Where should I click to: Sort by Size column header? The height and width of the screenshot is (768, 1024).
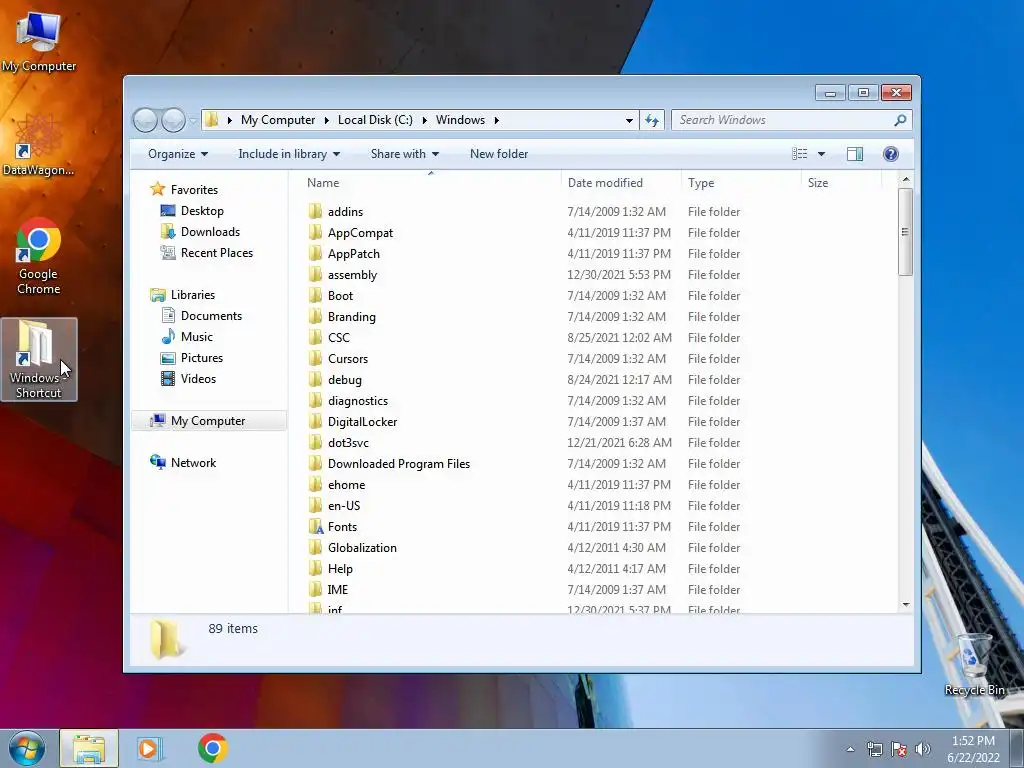pyautogui.click(x=841, y=183)
